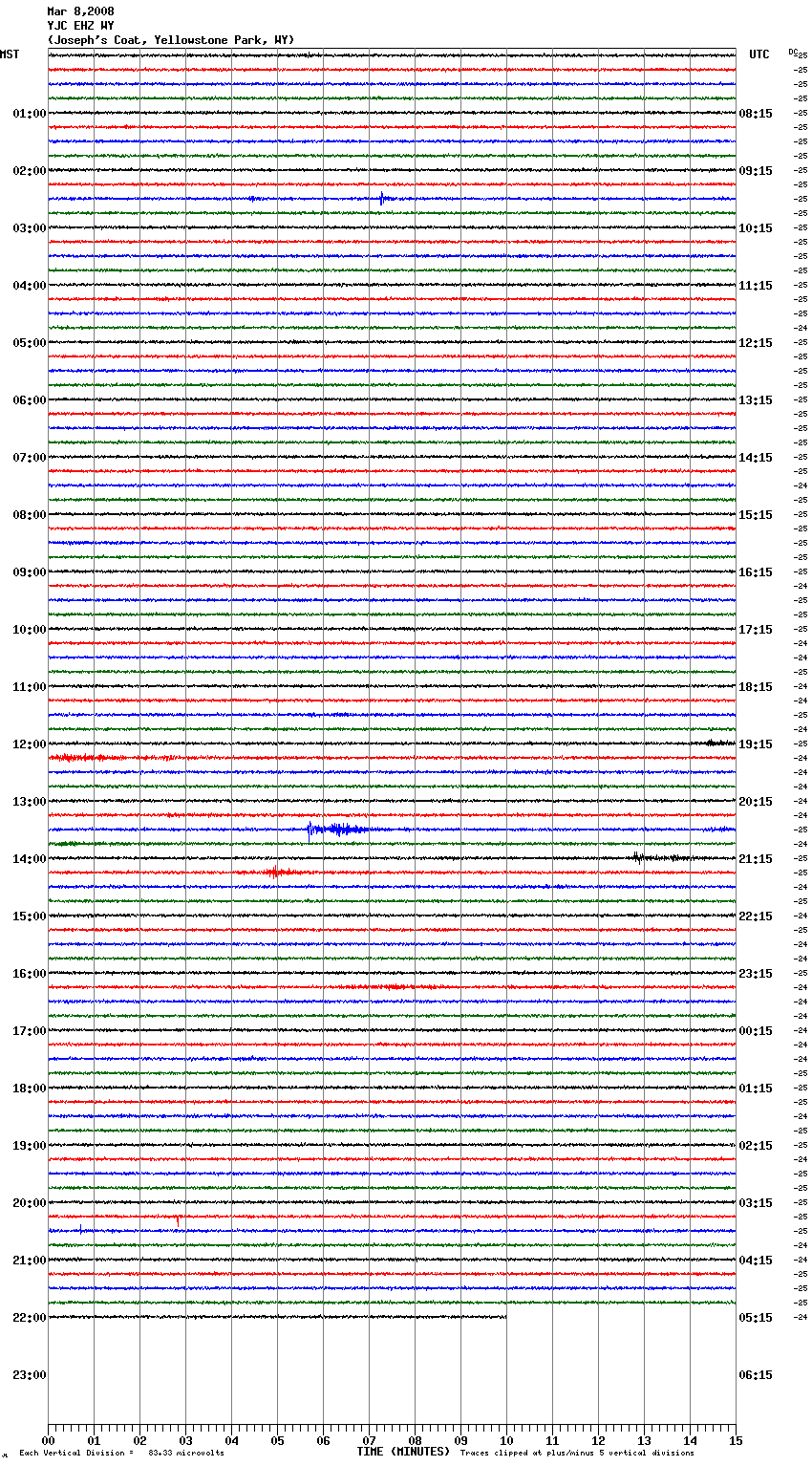Click the MST time label "01:00"
Image resolution: width=812 pixels, height=1466 pixels.
[29, 114]
